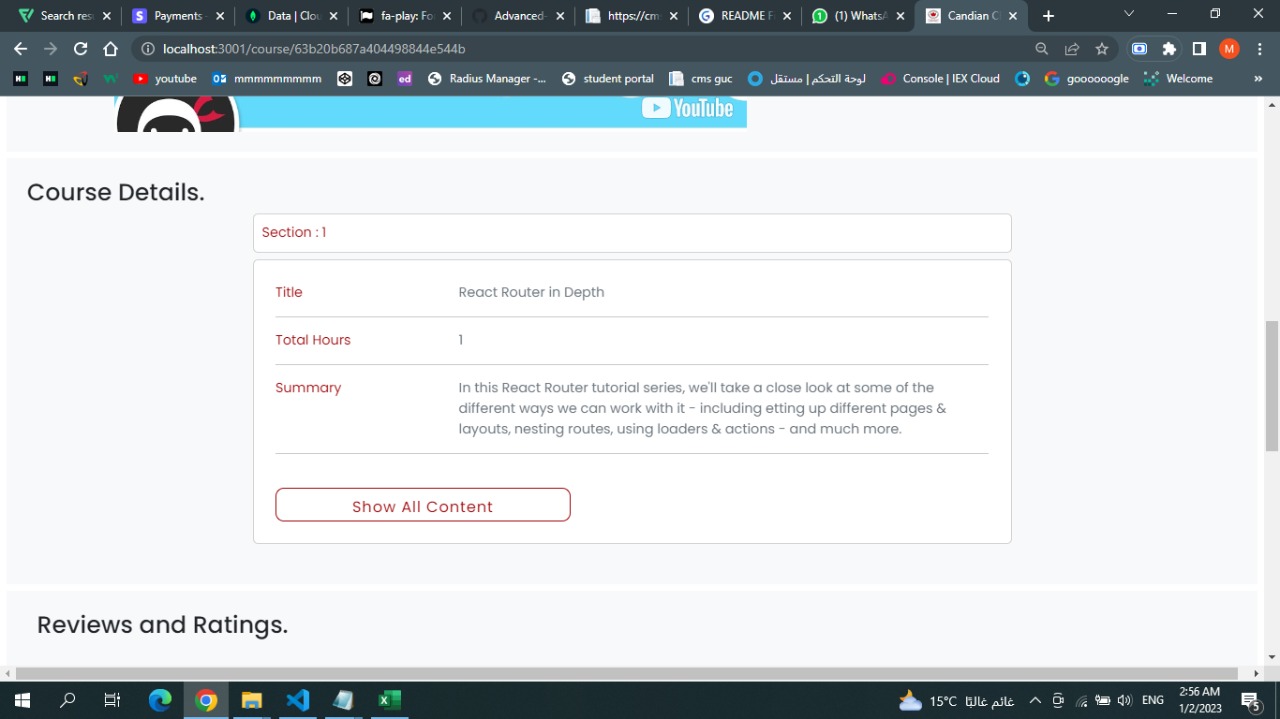Expand the Section : 1 panel
Screen dimensions: 1280x719
coord(632,232)
